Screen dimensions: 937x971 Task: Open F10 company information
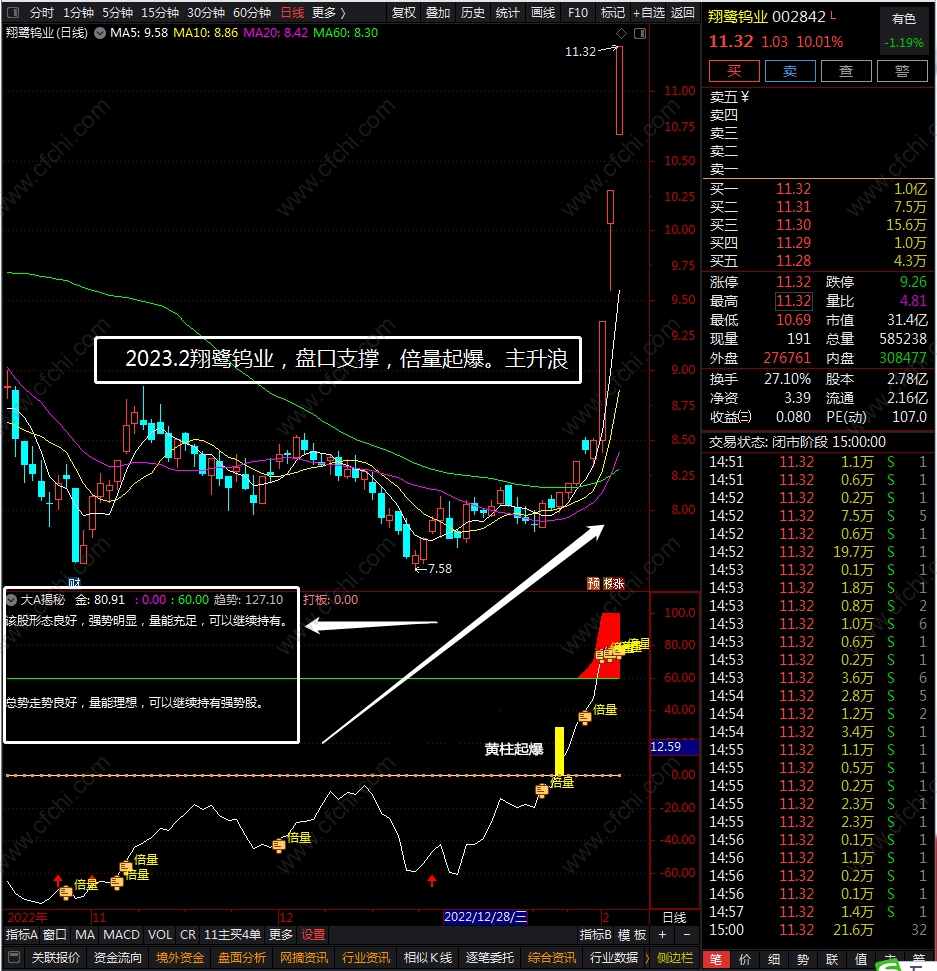point(578,12)
